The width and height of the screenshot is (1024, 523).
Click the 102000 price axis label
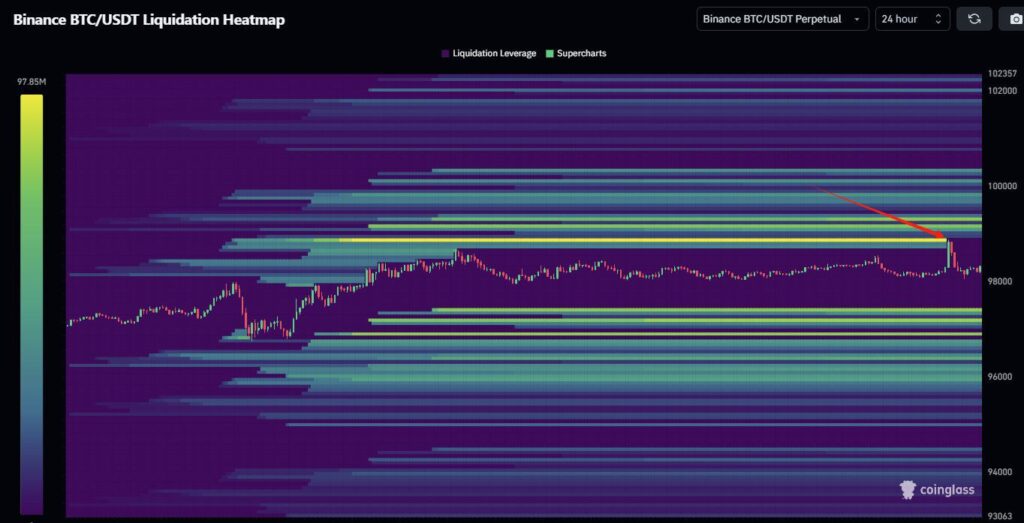click(x=1002, y=91)
